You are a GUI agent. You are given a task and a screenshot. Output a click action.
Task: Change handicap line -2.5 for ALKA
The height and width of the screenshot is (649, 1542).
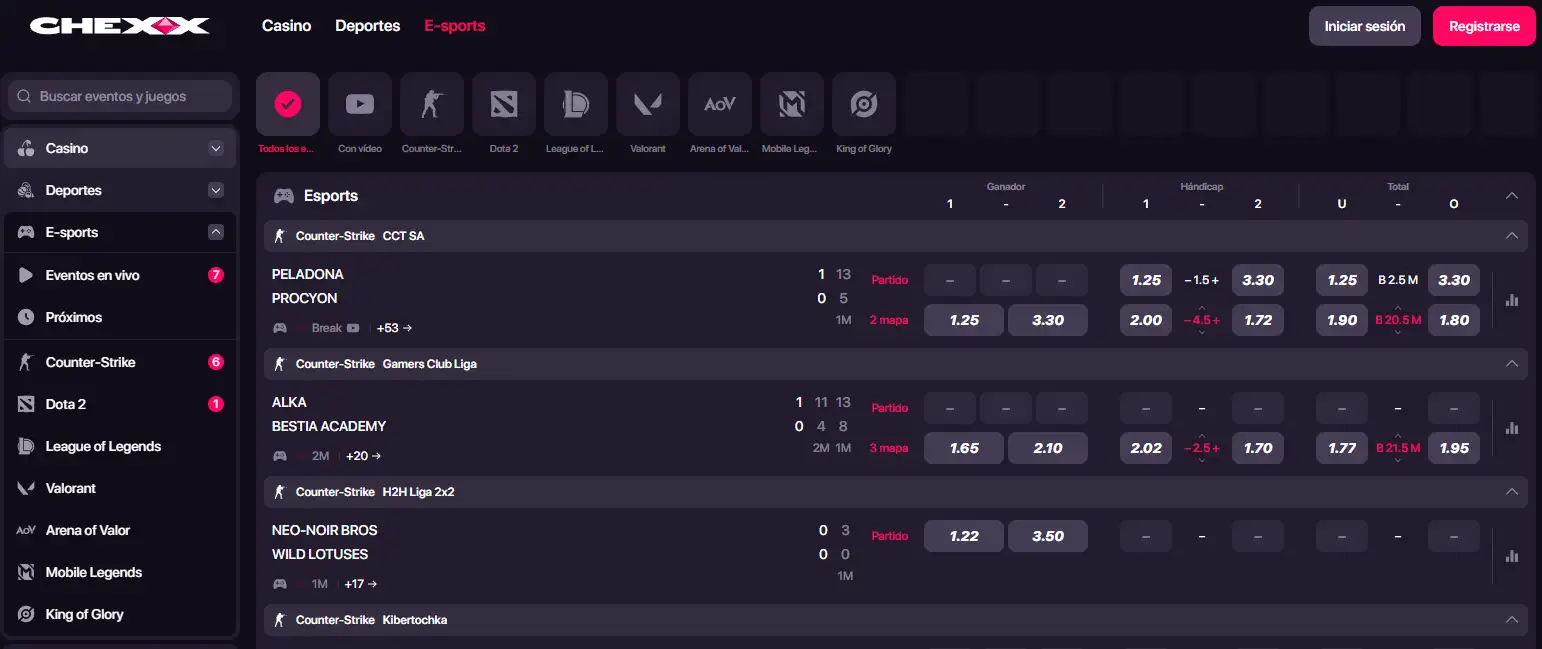[1202, 448]
